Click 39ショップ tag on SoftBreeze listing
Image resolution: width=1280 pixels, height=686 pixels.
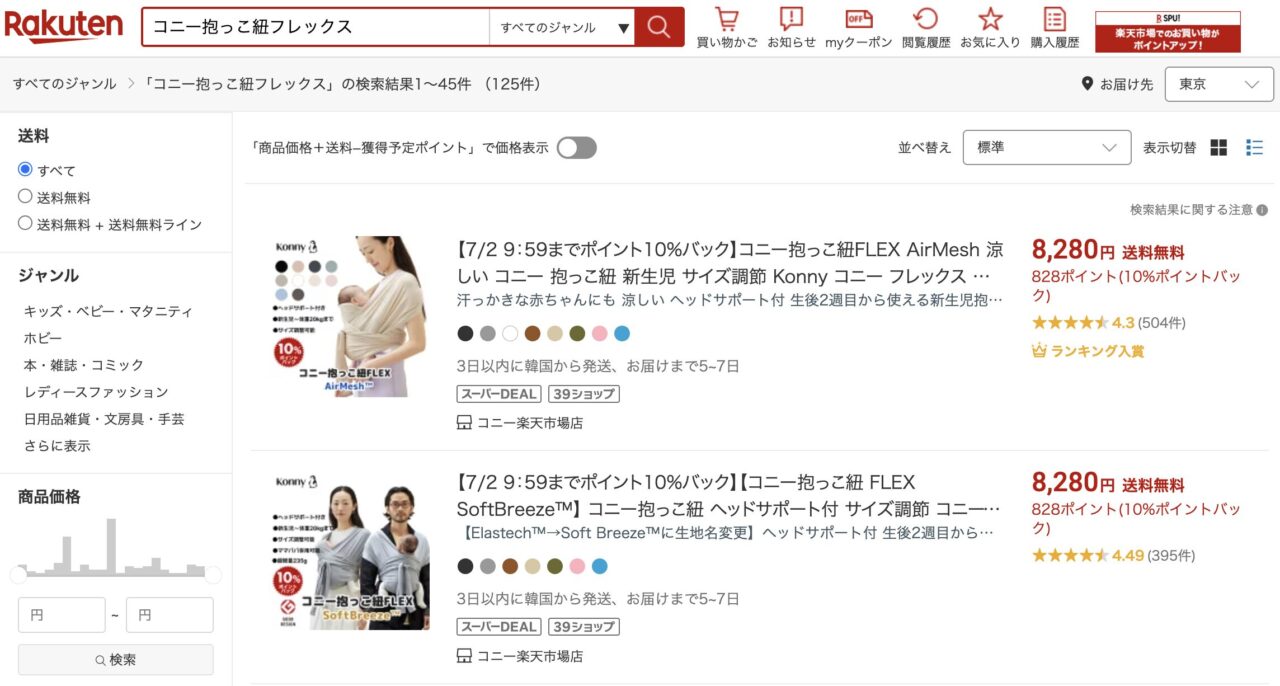[584, 627]
